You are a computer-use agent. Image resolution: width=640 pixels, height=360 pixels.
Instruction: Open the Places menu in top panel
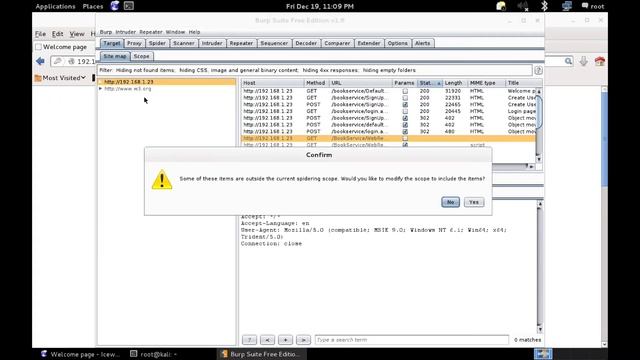93,6
